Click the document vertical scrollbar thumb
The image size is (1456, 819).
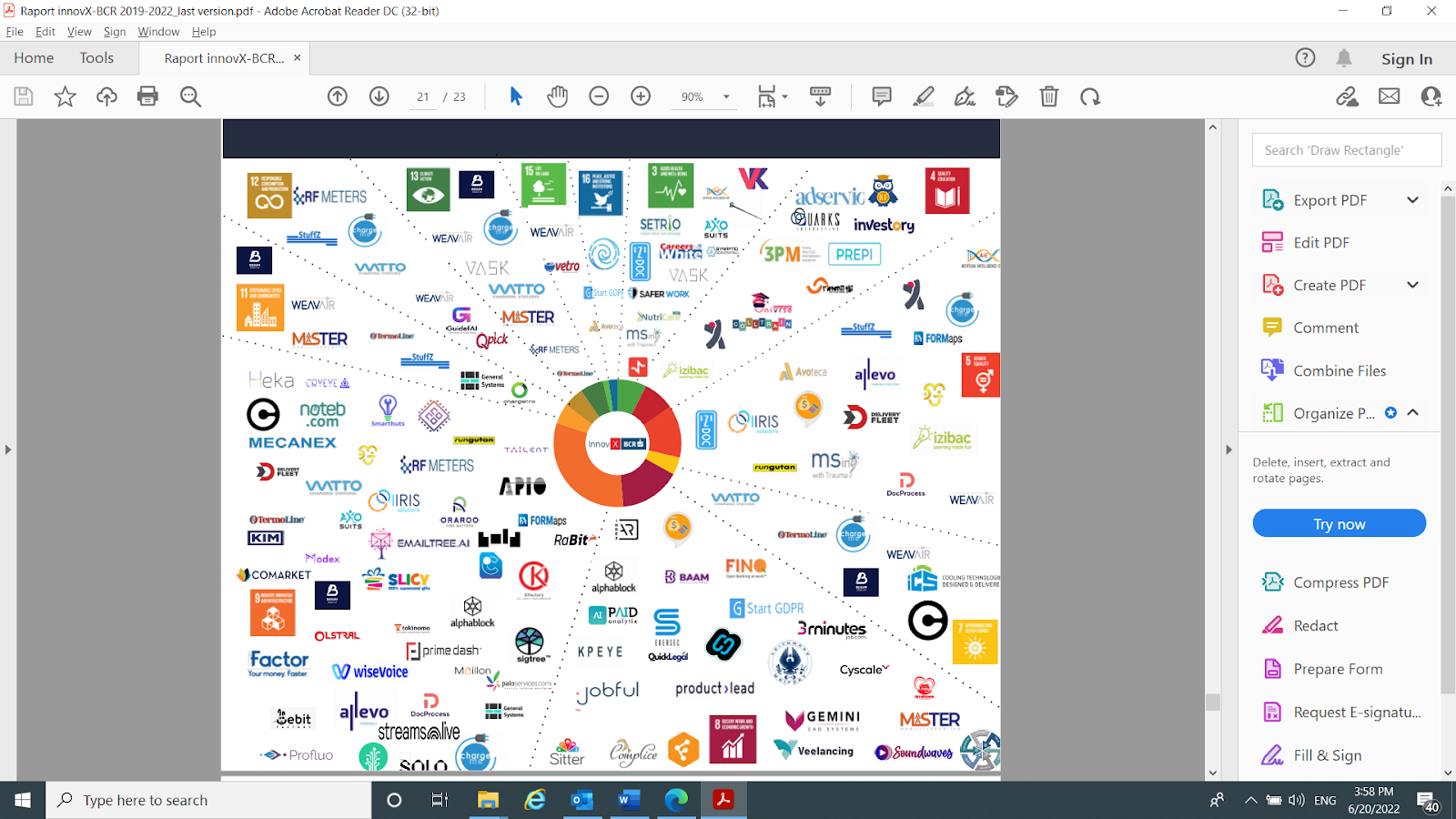tap(1212, 702)
